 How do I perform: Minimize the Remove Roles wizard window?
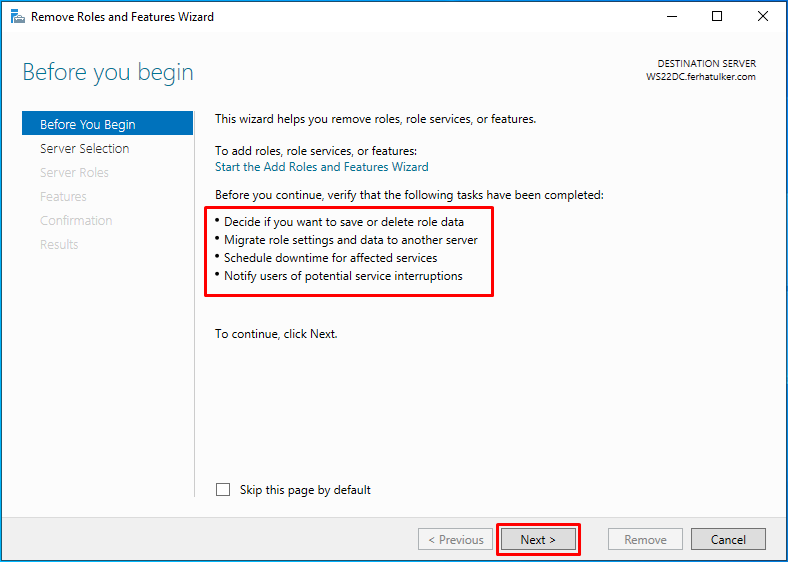[672, 17]
